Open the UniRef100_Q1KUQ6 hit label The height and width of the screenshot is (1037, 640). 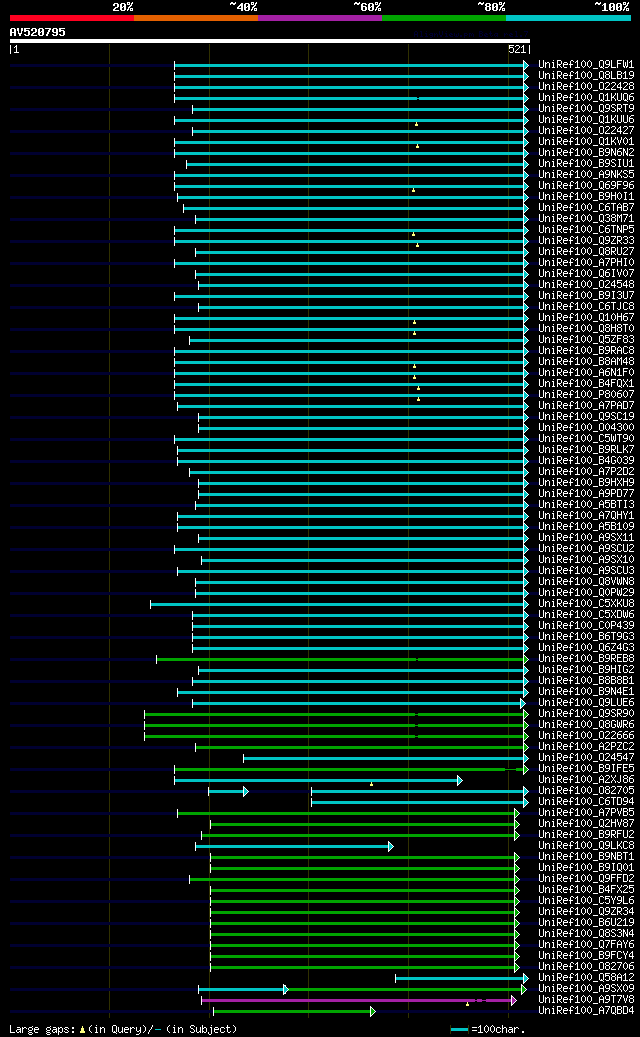coord(586,98)
